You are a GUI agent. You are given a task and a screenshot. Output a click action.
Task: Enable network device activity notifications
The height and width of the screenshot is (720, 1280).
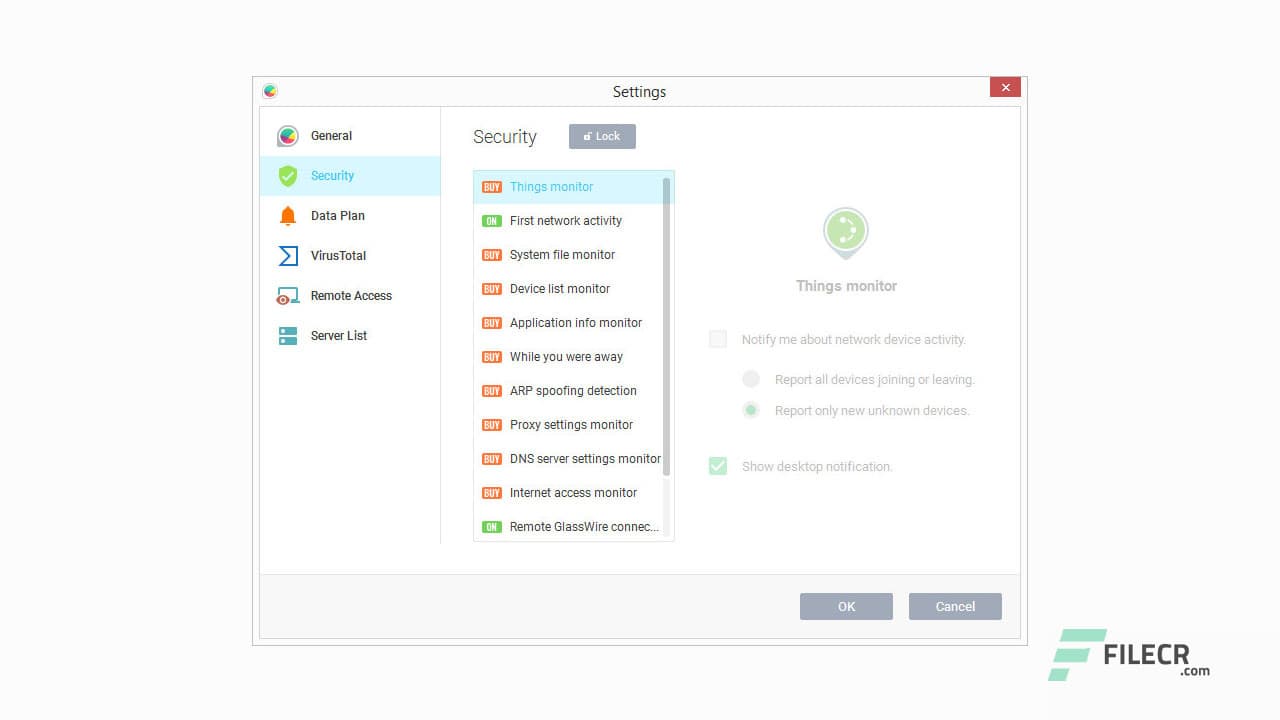pos(717,339)
